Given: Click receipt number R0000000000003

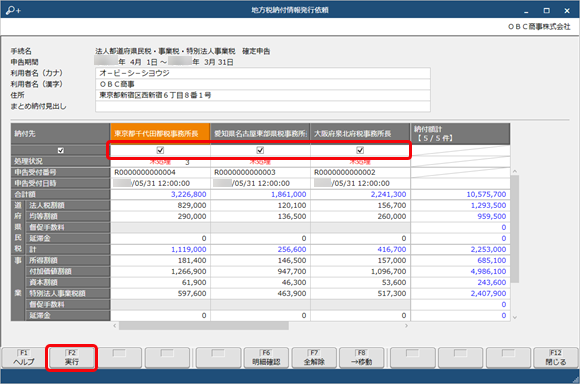Looking at the screenshot, I should (x=245, y=172).
